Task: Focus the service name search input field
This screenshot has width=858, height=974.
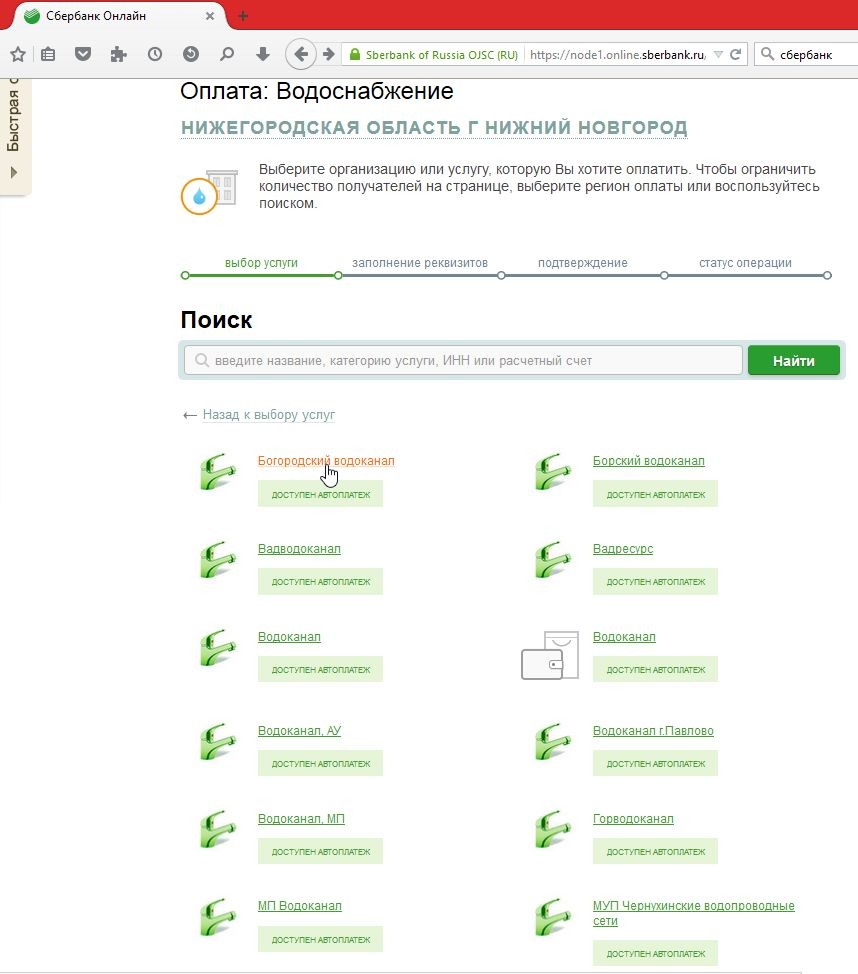Action: point(463,360)
